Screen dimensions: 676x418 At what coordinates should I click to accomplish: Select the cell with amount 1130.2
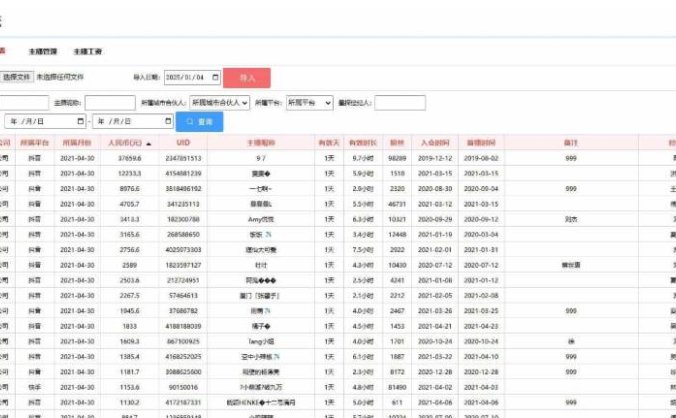130,402
